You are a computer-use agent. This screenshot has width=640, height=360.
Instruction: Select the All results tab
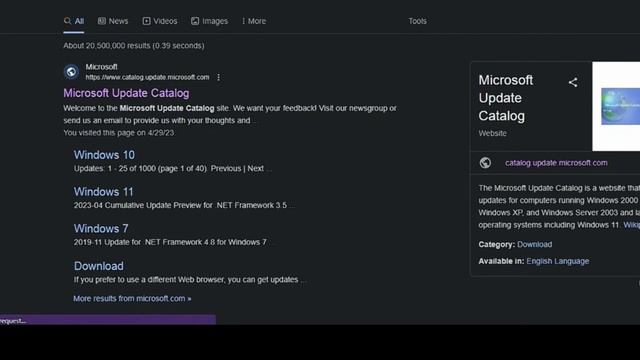[x=74, y=21]
